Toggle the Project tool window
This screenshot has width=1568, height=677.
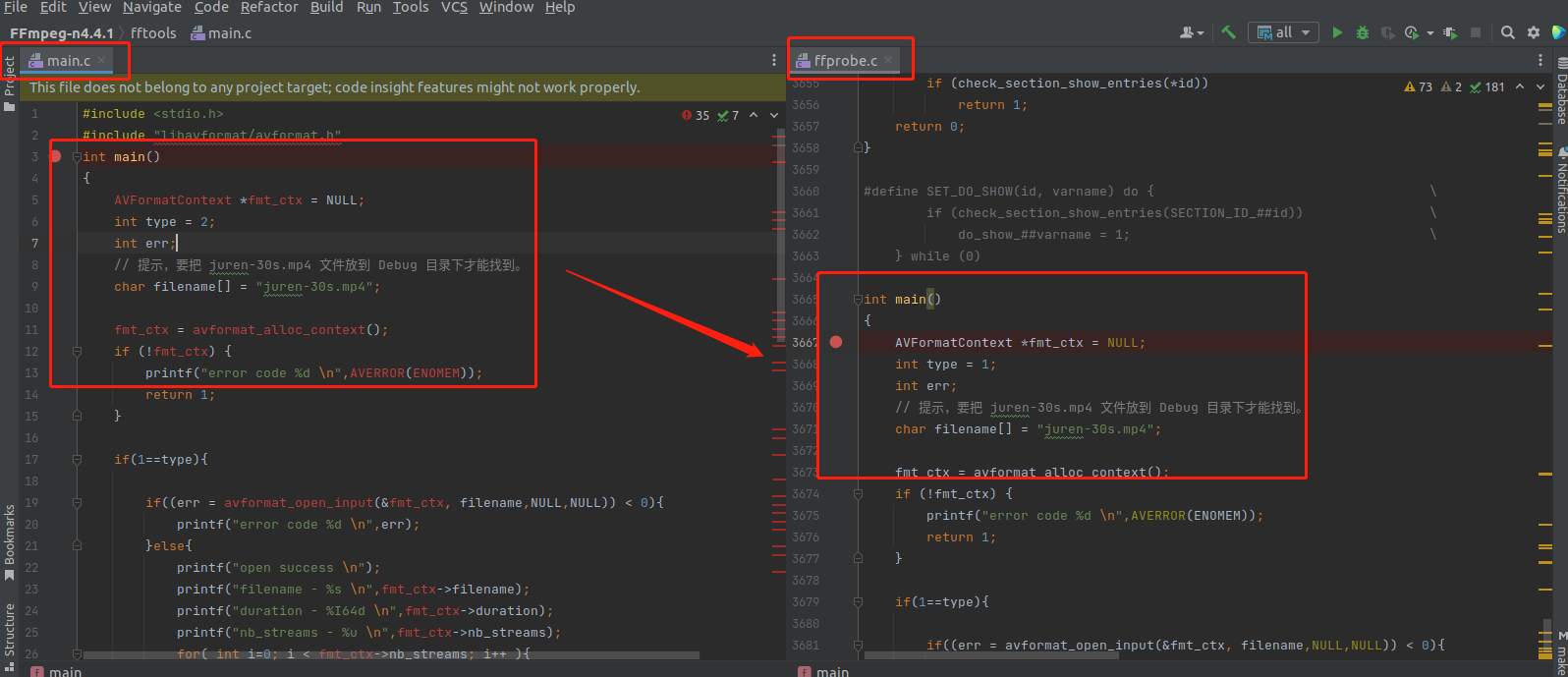tap(9, 79)
